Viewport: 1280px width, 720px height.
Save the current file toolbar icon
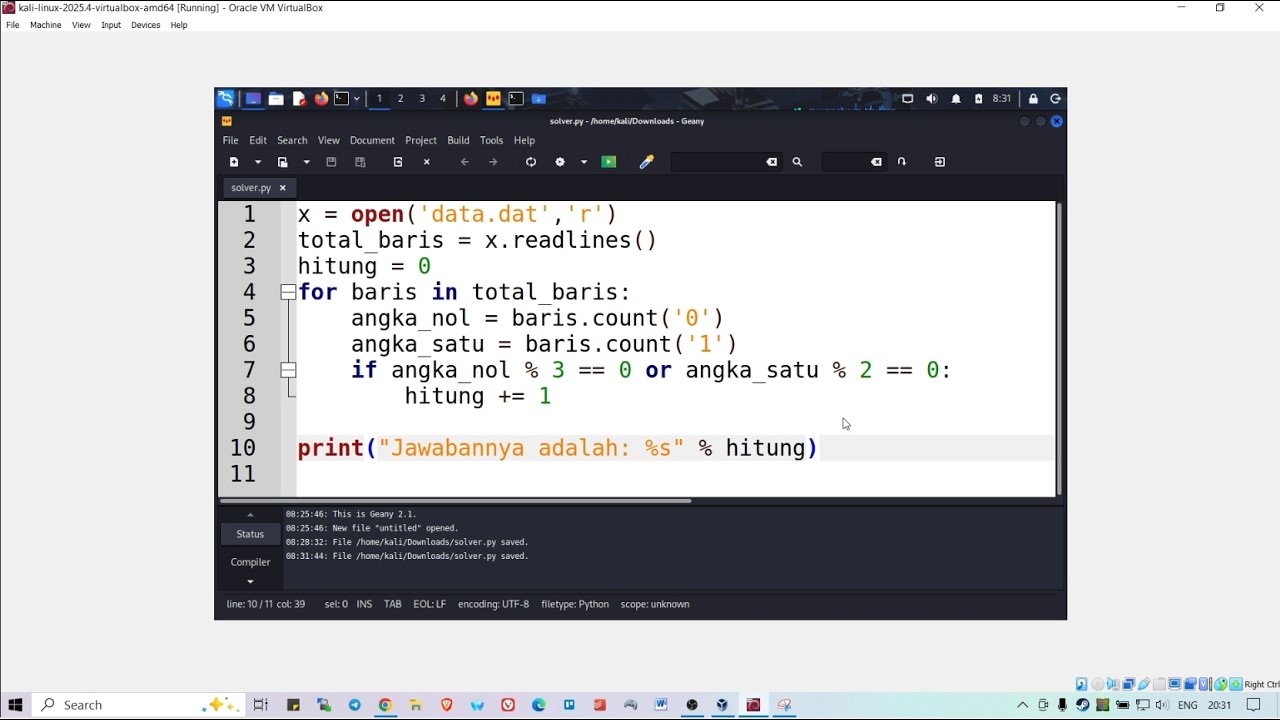(331, 162)
